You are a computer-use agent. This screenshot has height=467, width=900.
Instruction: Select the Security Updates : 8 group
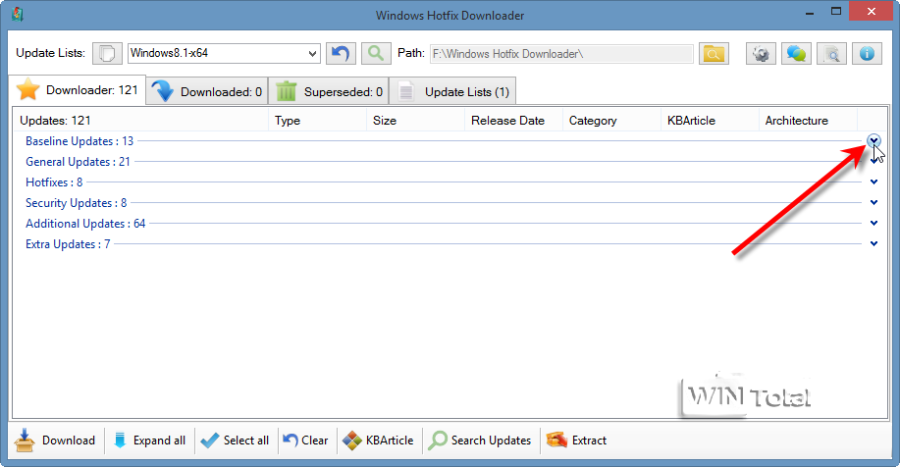click(76, 203)
